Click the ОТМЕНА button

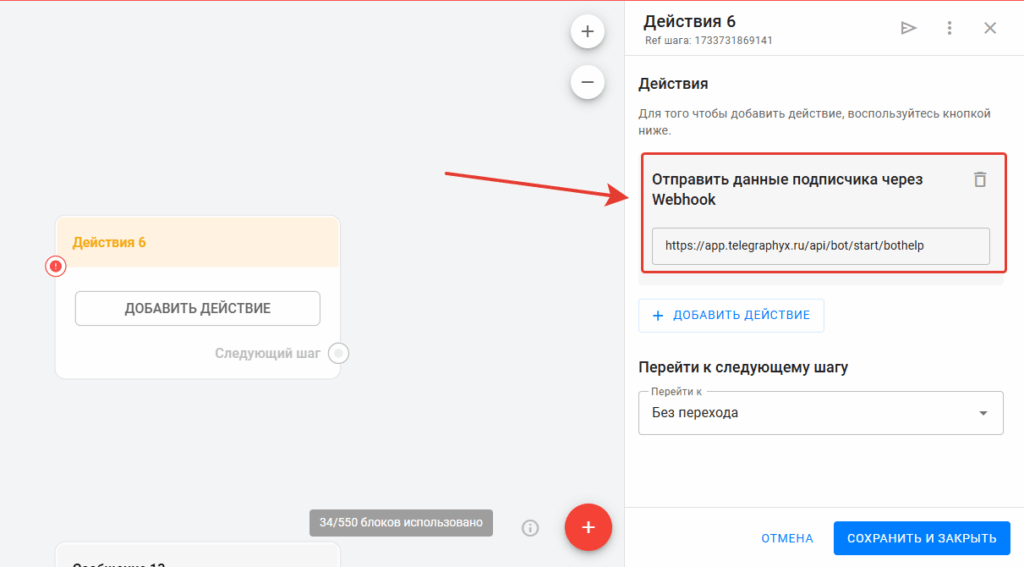[x=787, y=538]
